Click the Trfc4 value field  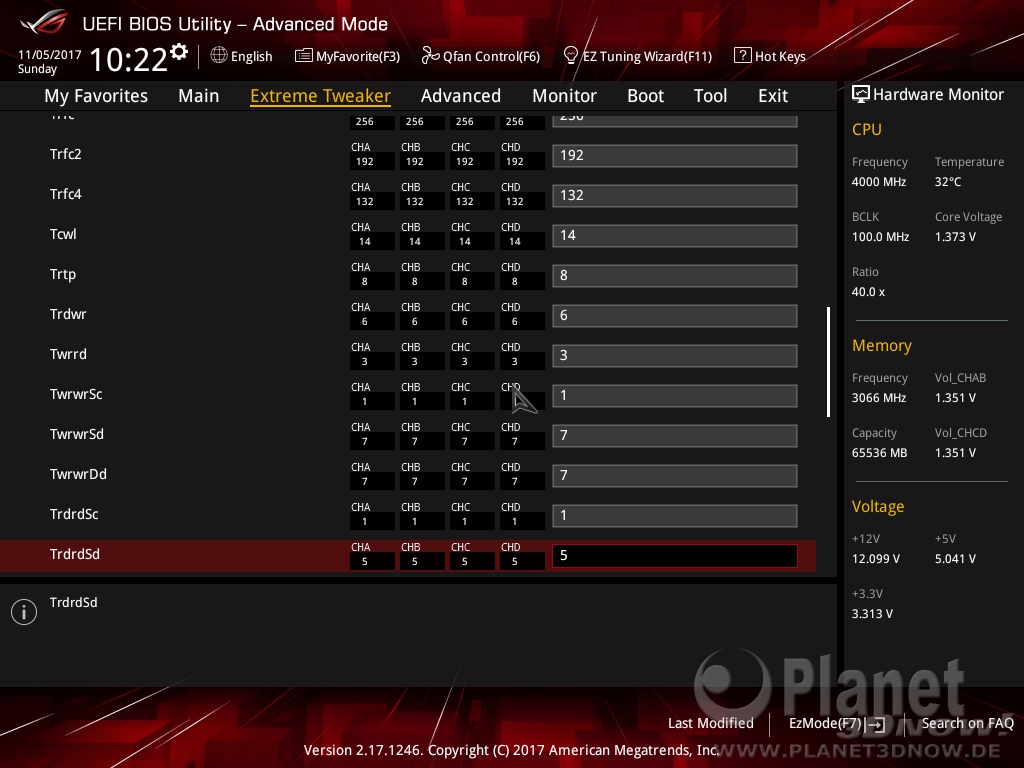point(675,195)
